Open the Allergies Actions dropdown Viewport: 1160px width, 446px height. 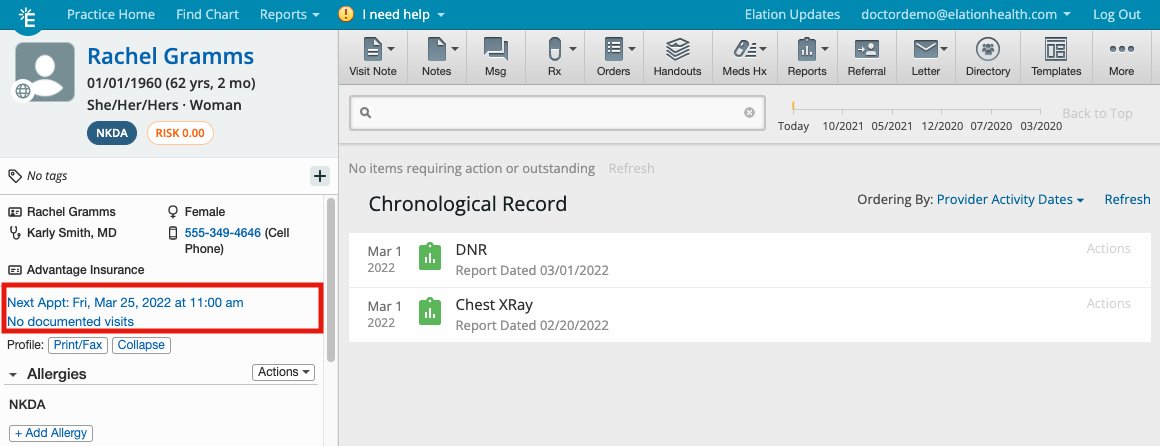(x=283, y=372)
